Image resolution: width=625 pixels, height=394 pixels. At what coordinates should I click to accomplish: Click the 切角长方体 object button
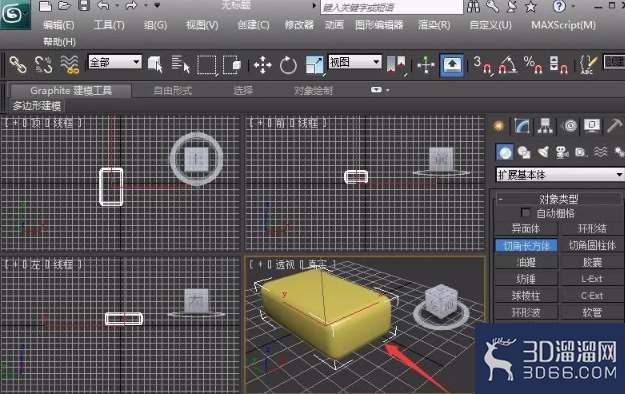pyautogui.click(x=526, y=246)
